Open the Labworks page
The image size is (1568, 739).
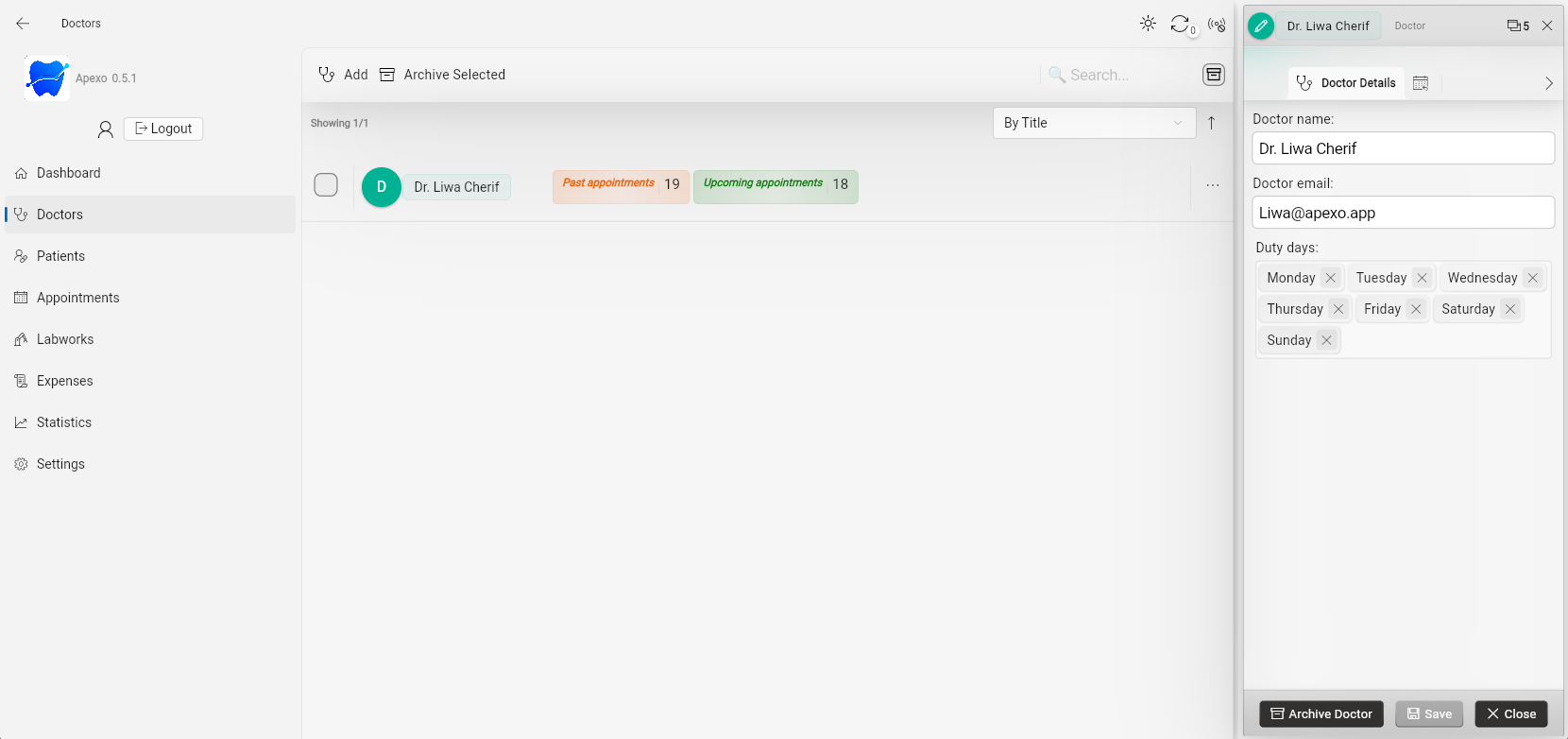tap(150, 339)
